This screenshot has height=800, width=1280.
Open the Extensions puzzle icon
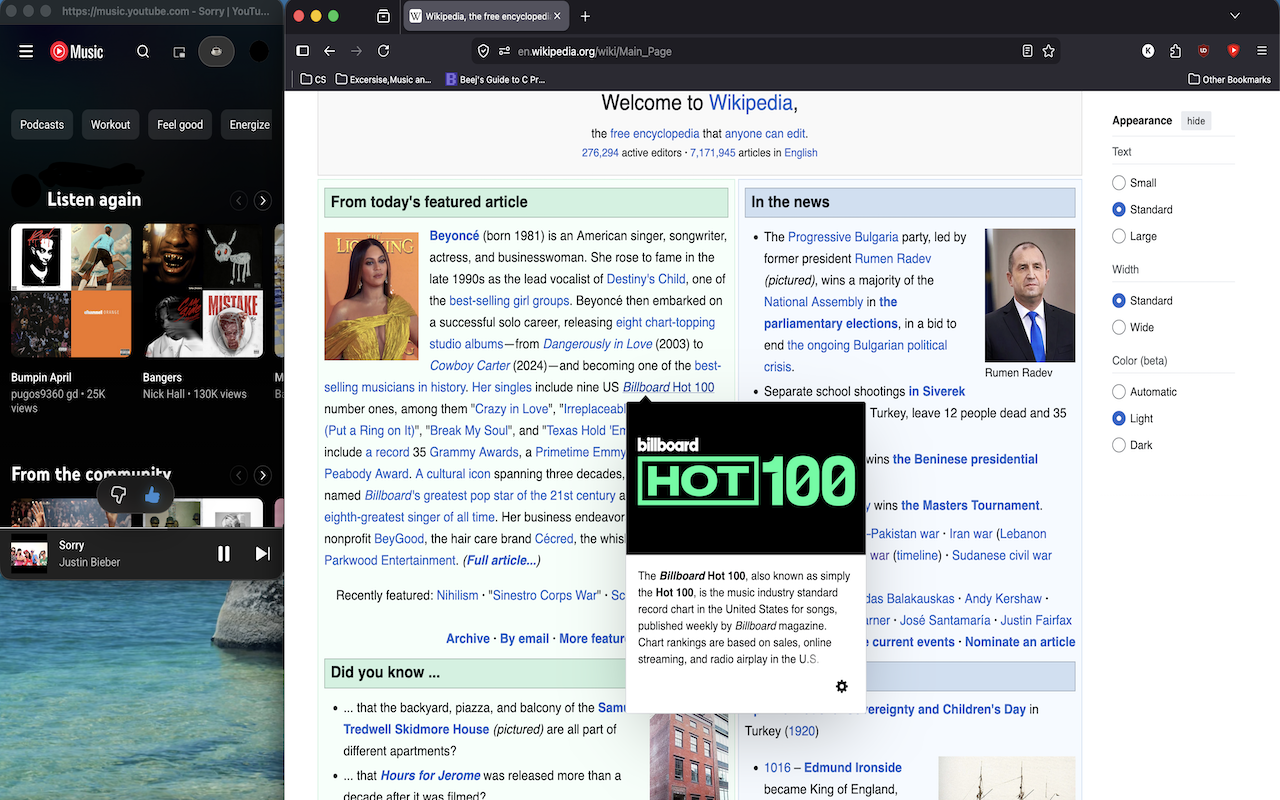[x=1176, y=51]
